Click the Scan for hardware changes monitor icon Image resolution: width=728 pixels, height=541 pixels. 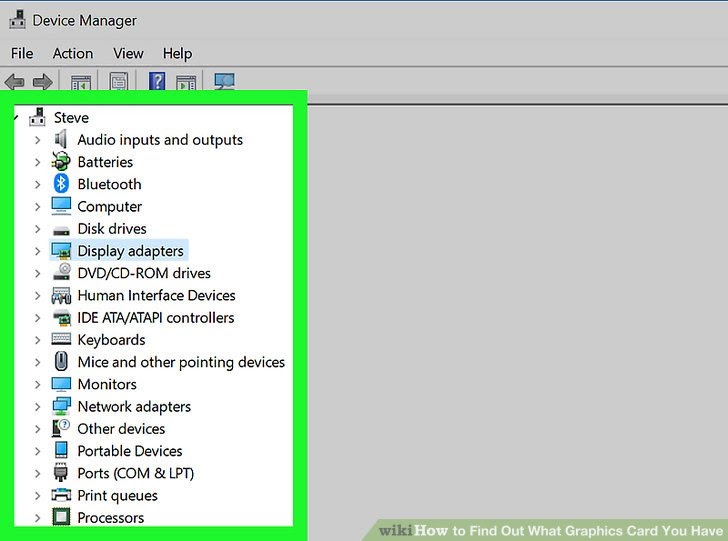pos(224,81)
